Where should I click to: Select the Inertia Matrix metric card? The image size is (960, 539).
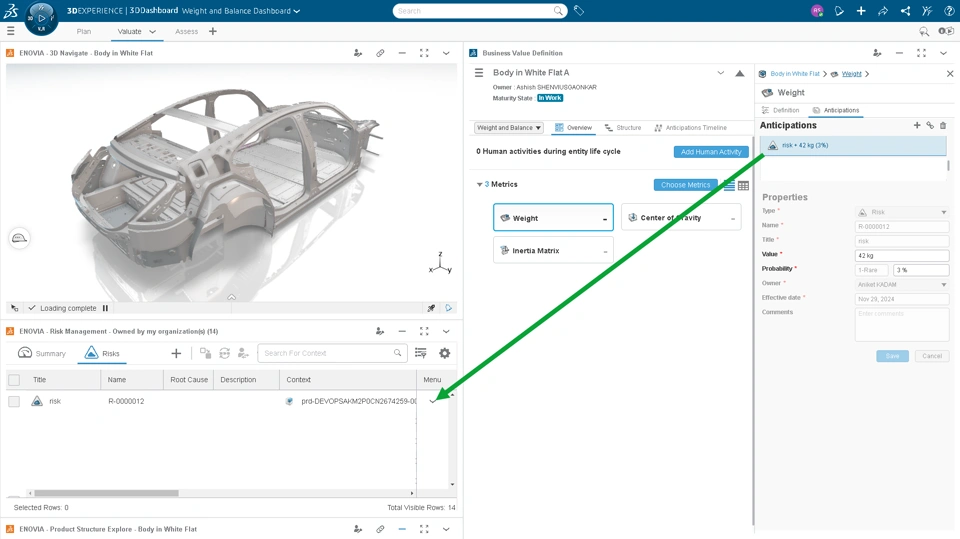coord(553,251)
